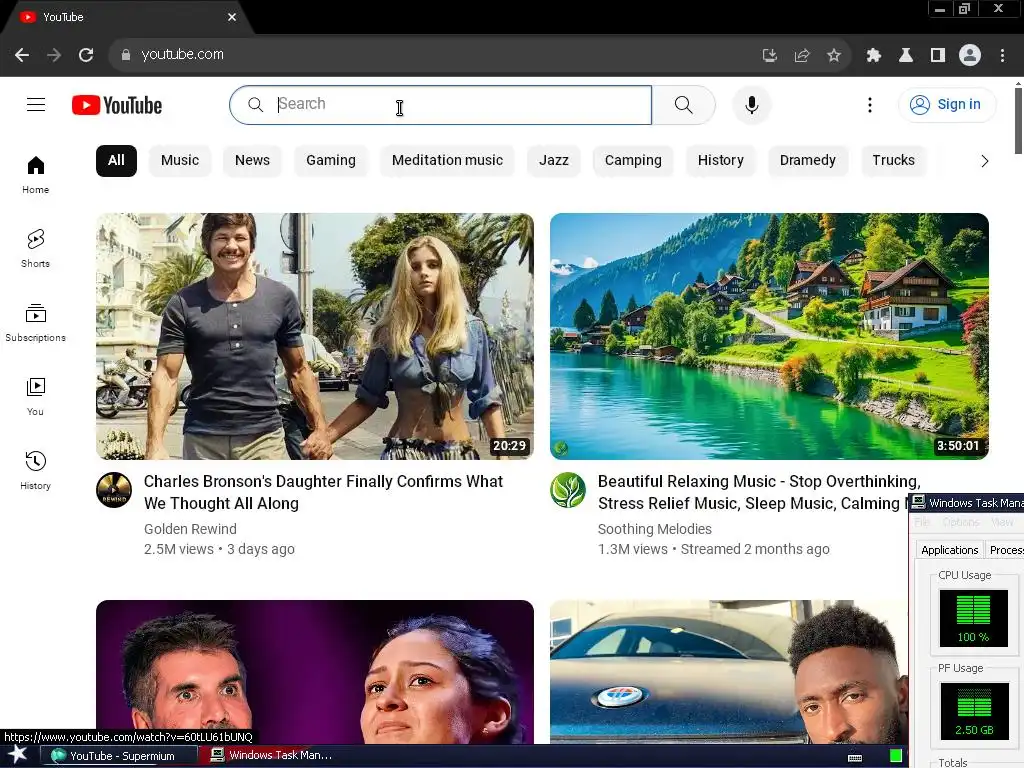Select the History filter chip
This screenshot has width=1024, height=768.
(x=720, y=161)
